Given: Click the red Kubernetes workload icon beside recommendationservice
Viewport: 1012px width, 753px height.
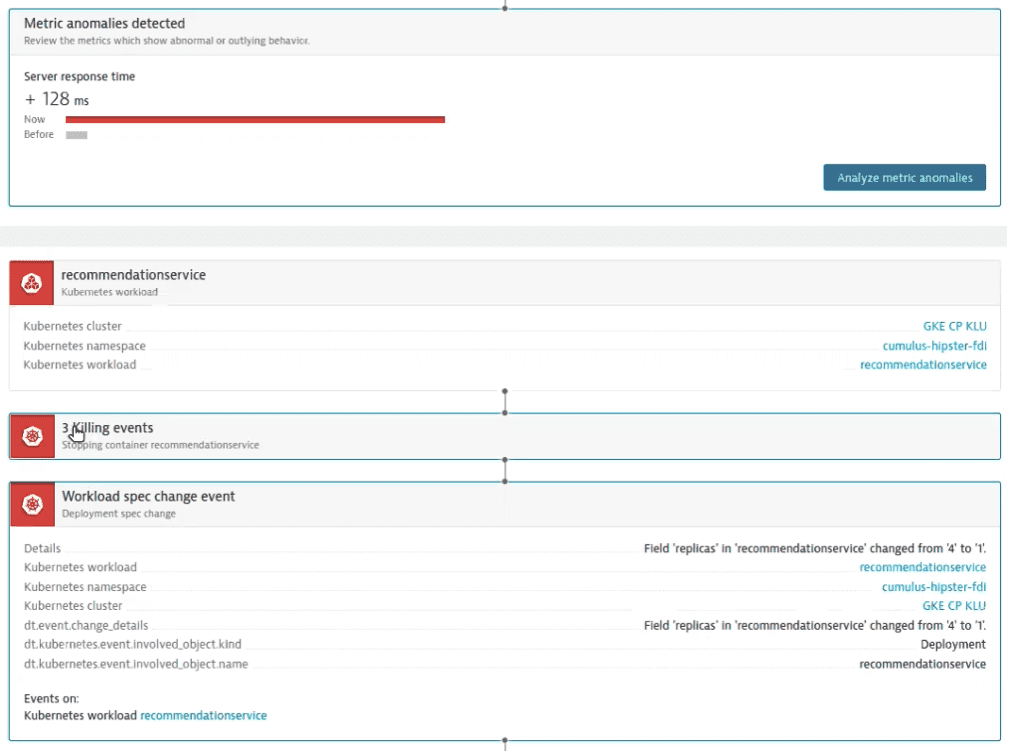Looking at the screenshot, I should (31, 282).
